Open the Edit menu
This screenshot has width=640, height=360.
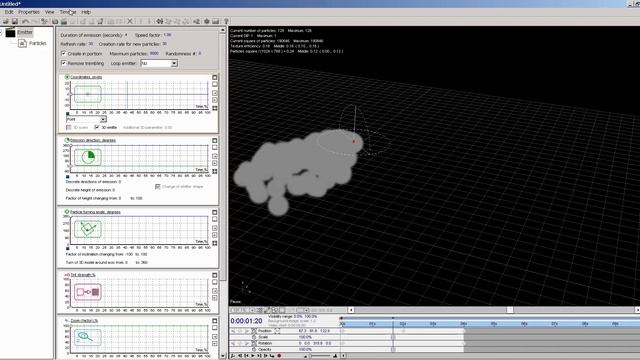pos(9,12)
